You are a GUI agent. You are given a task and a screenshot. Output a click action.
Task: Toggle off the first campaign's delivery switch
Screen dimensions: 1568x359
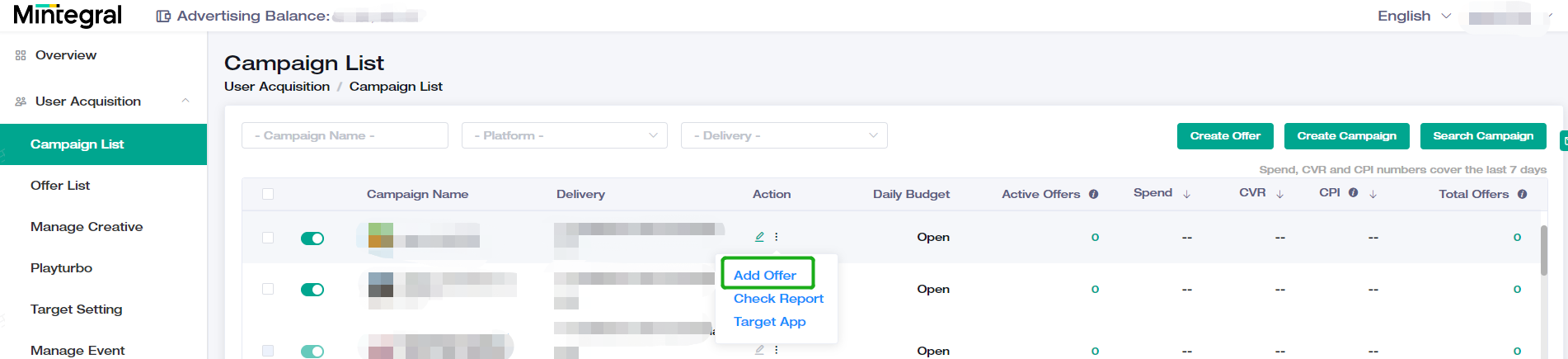pyautogui.click(x=312, y=239)
